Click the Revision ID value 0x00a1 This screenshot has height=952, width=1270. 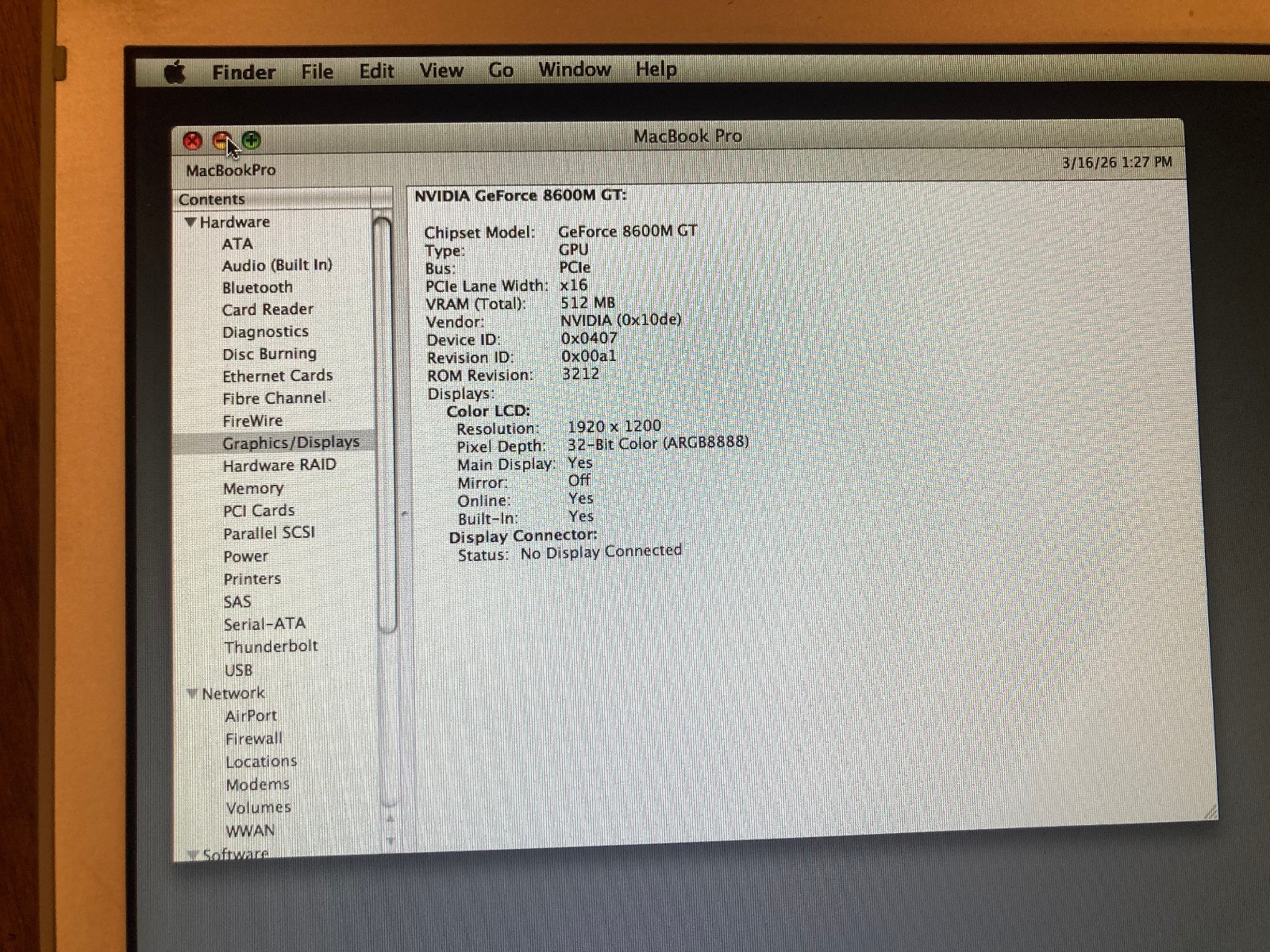point(589,356)
